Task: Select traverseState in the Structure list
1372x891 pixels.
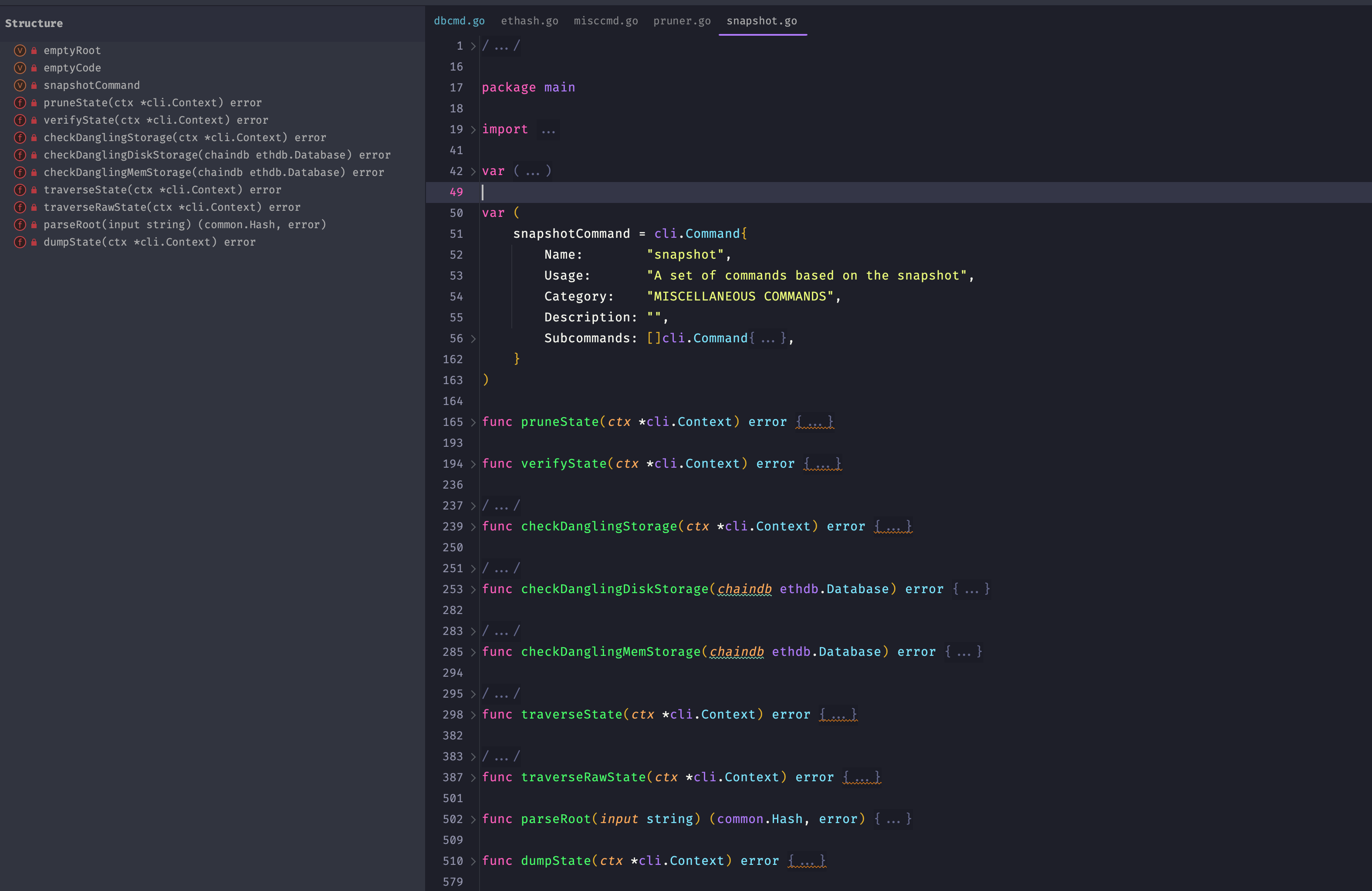Action: [162, 189]
